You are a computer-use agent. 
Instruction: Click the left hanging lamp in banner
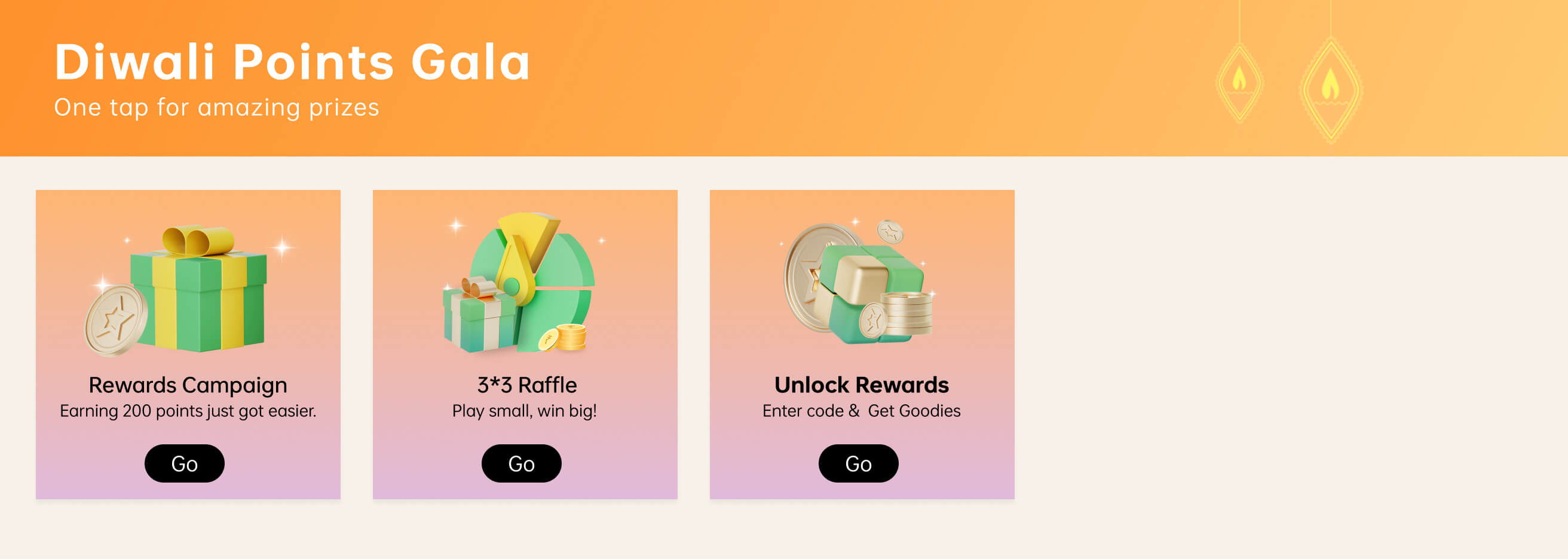(x=1239, y=82)
